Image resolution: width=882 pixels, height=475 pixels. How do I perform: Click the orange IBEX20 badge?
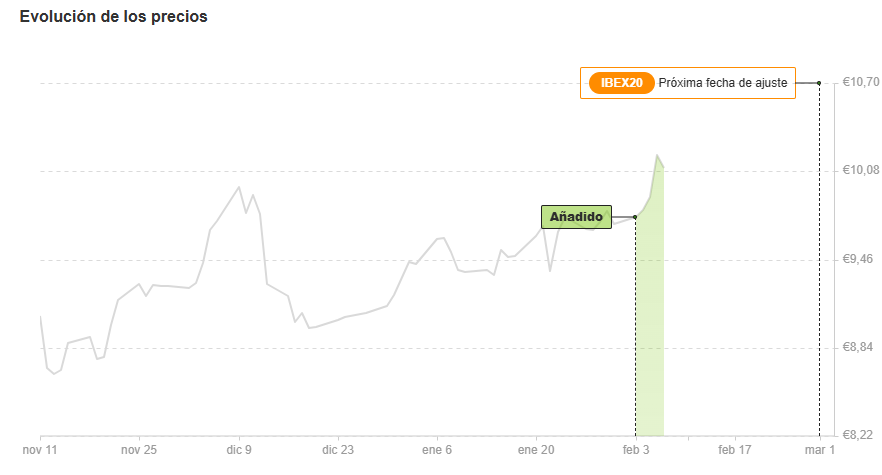[622, 83]
